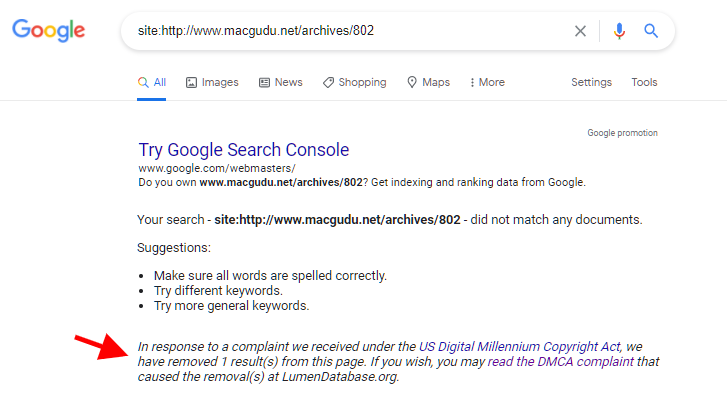This screenshot has width=727, height=403.
Task: Follow the read the DMCA complaint link
Action: click(x=561, y=361)
